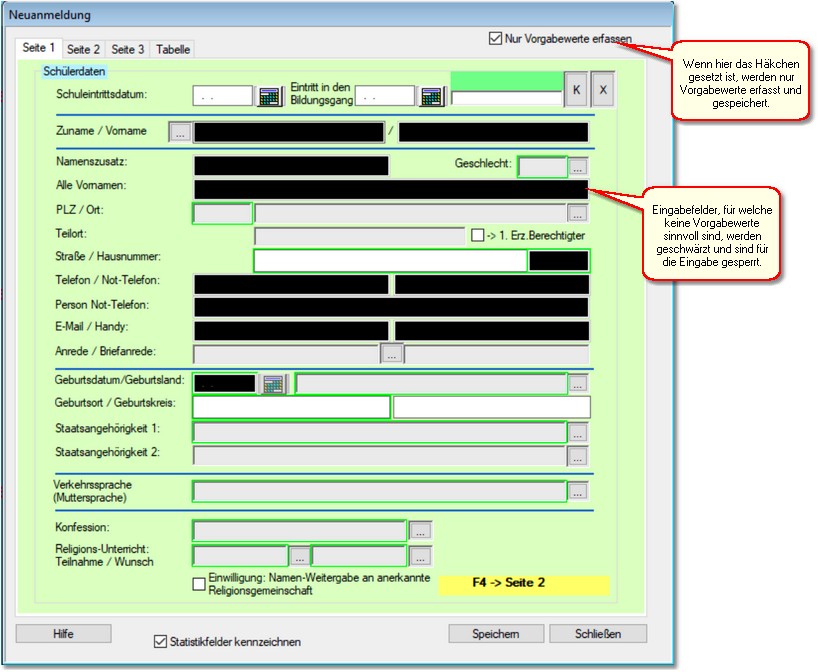This screenshot has height=672, width=818.
Task: Click into Straße / Hausnummer input field
Action: click(x=390, y=261)
